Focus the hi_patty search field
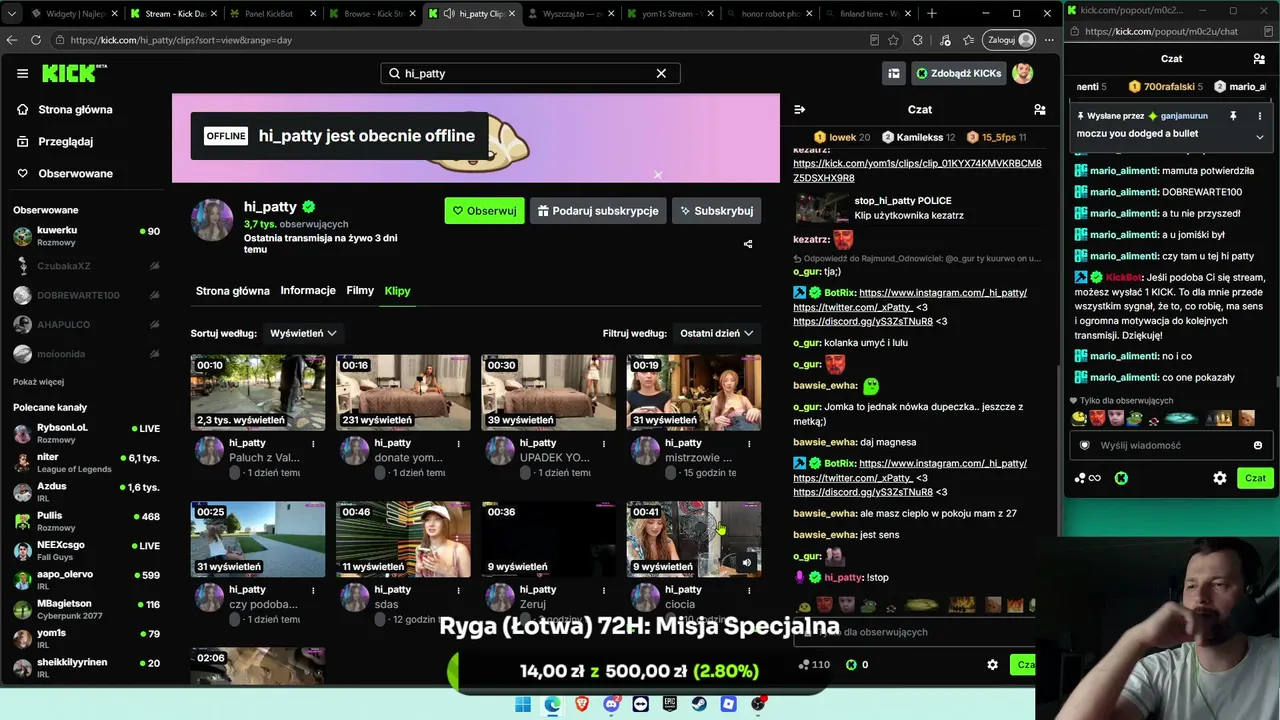This screenshot has width=1280, height=720. 530,73
